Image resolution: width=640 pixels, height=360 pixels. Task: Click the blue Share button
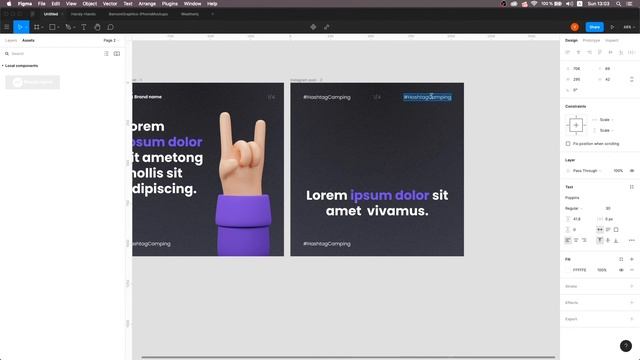595,27
